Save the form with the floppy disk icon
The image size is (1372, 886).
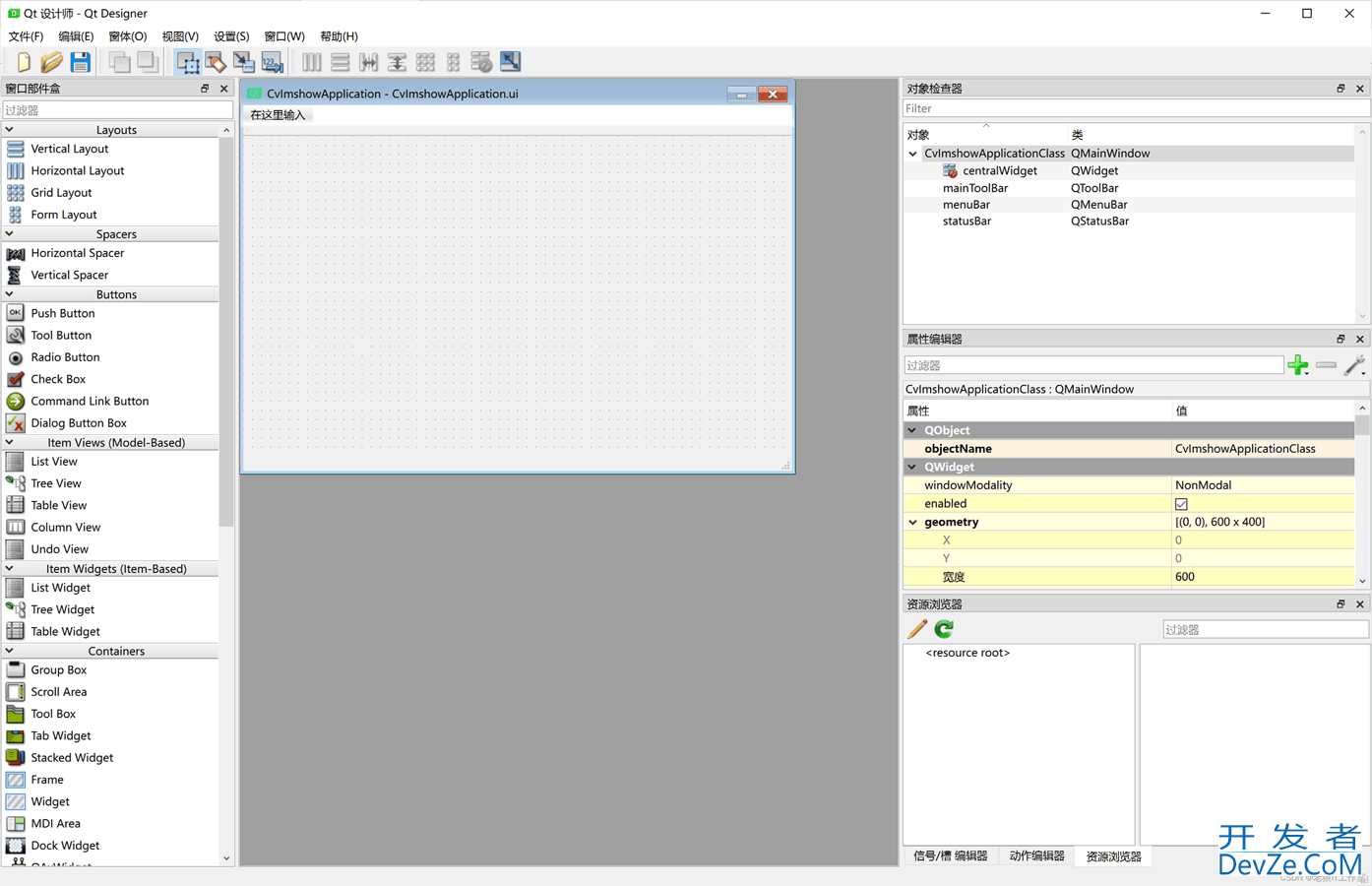click(81, 62)
